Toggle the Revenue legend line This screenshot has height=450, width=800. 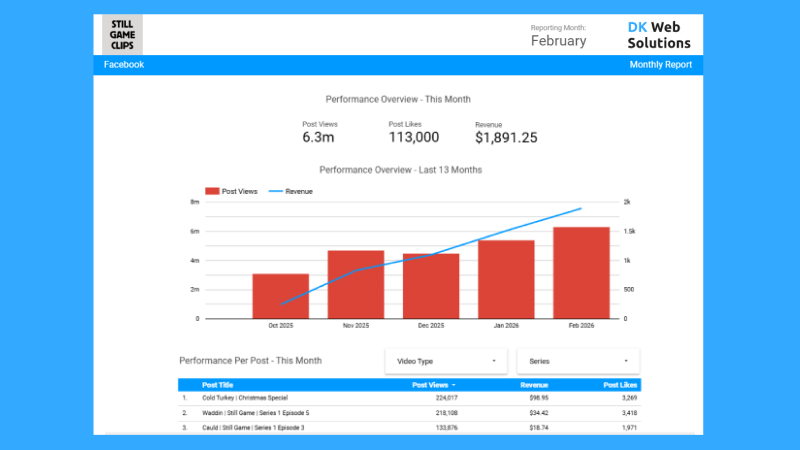click(276, 191)
